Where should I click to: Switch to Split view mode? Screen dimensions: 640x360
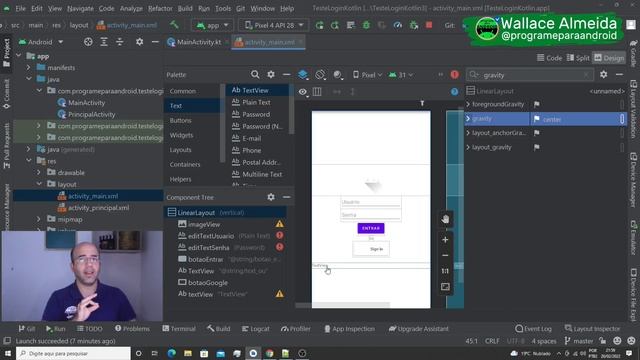(x=578, y=58)
